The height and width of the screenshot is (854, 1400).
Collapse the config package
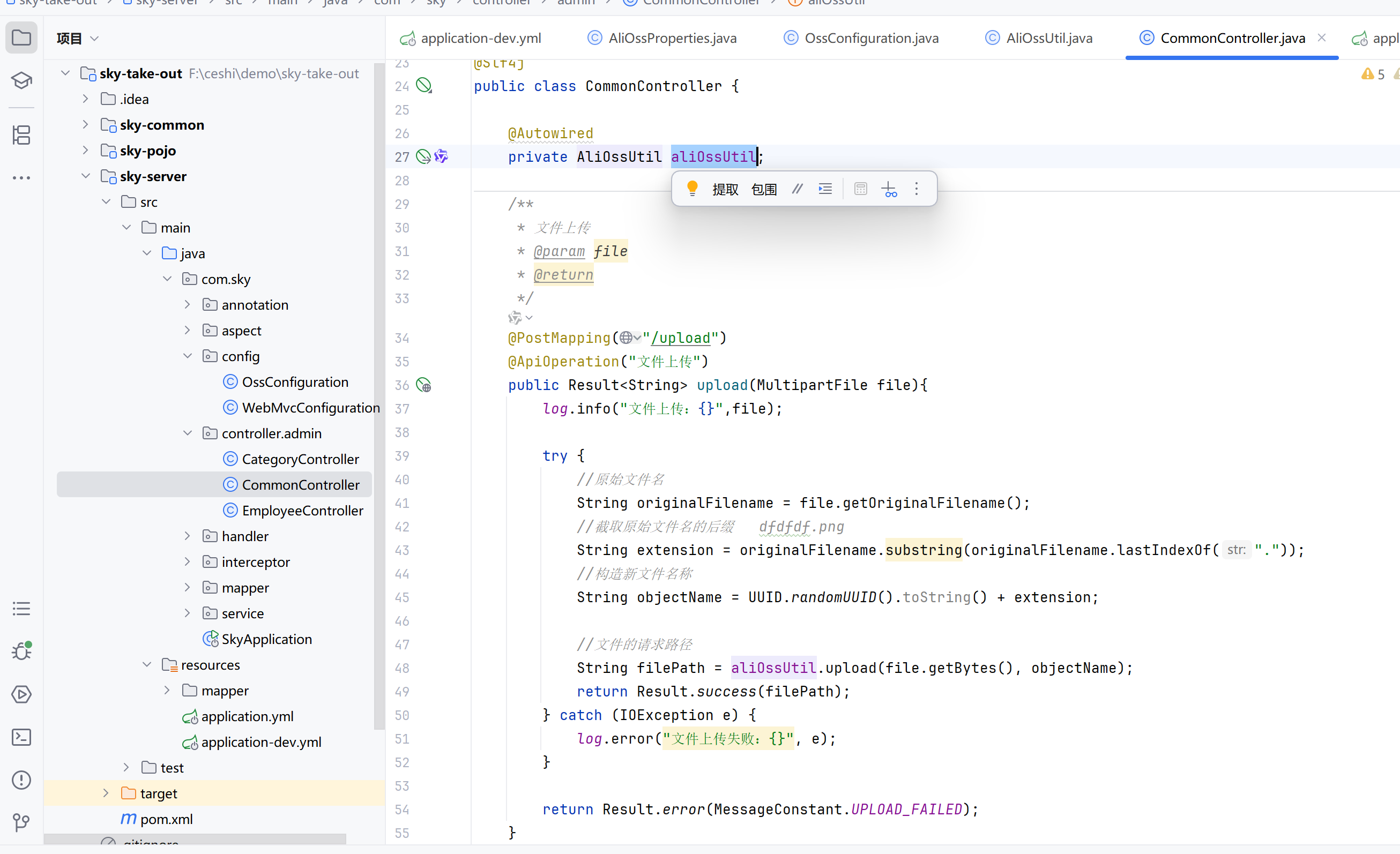point(188,356)
